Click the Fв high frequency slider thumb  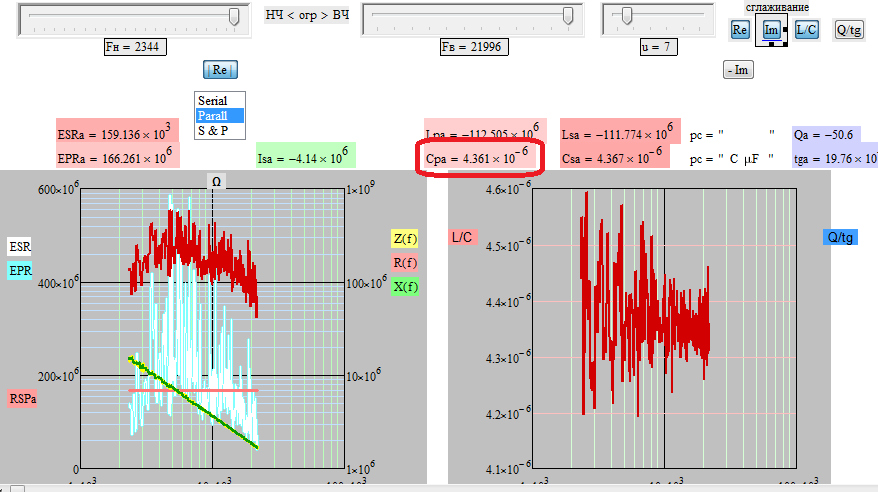click(x=568, y=16)
